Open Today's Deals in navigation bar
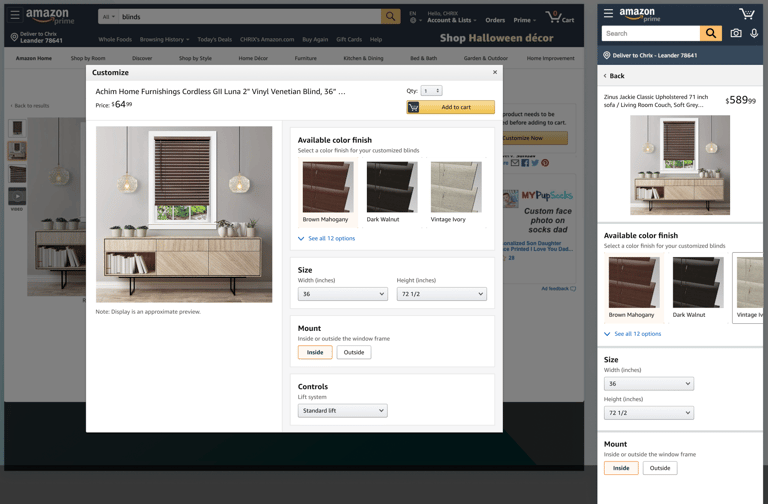 [215, 39]
